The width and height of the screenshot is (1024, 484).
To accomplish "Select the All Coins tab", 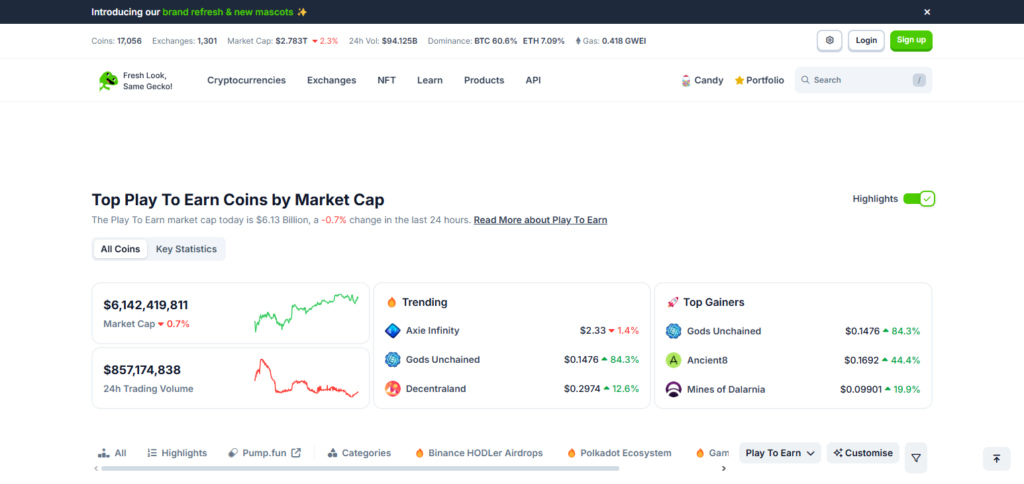I will click(x=120, y=249).
